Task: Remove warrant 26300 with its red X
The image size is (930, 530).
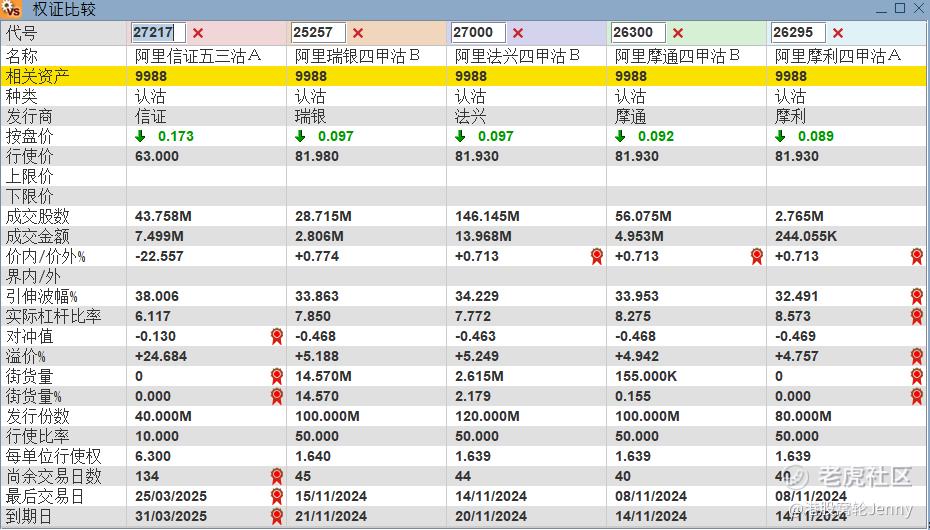Action: coord(678,33)
